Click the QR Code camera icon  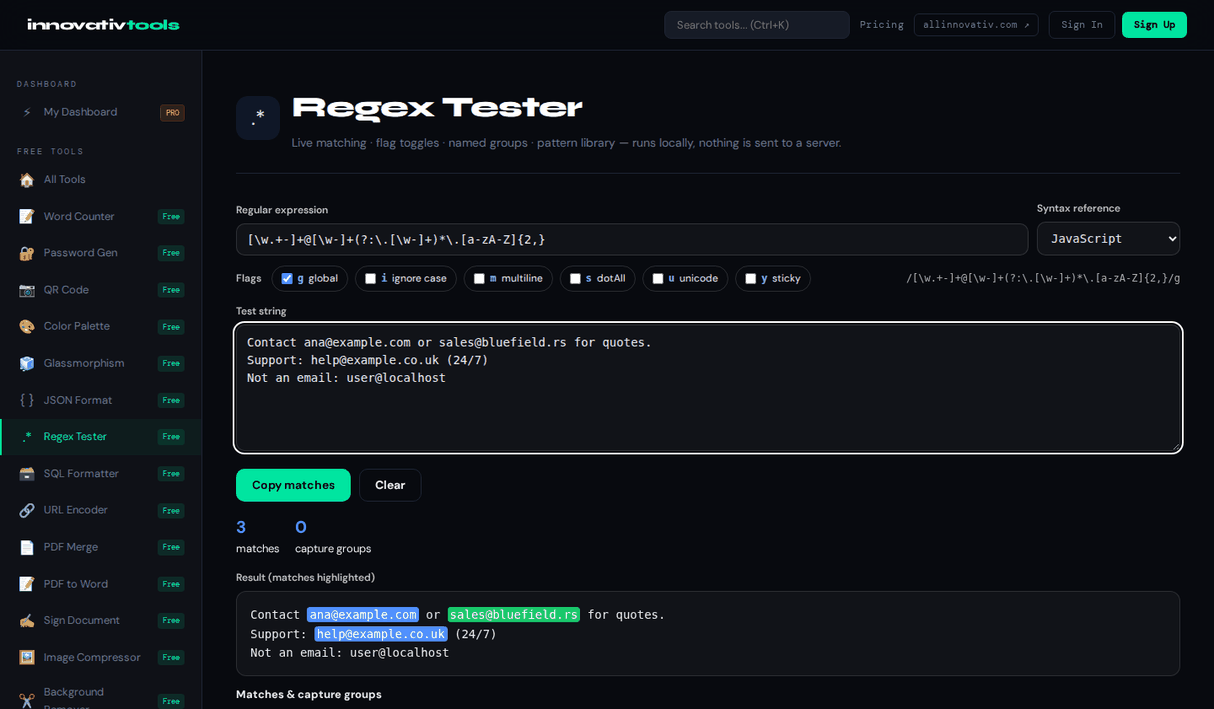[x=27, y=290]
